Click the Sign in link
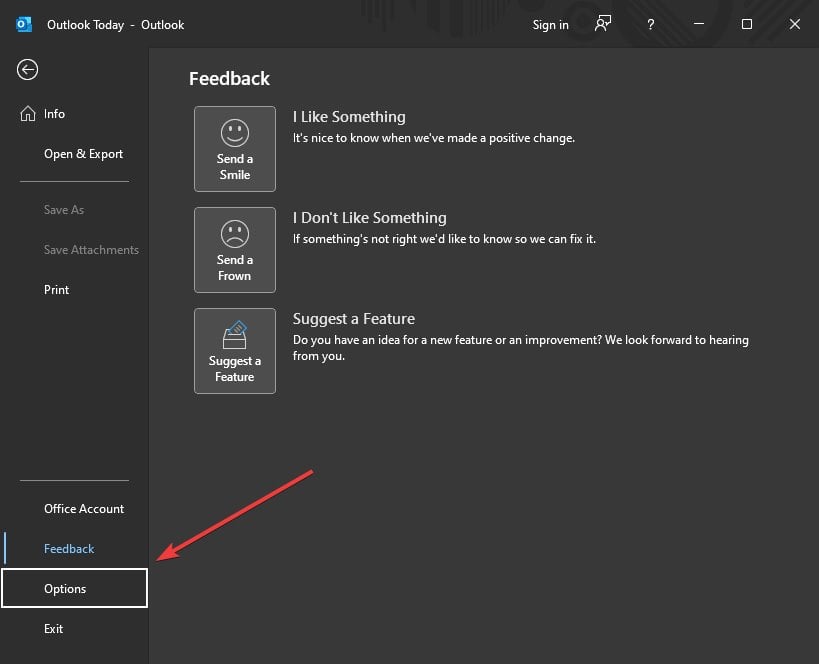 click(x=550, y=25)
